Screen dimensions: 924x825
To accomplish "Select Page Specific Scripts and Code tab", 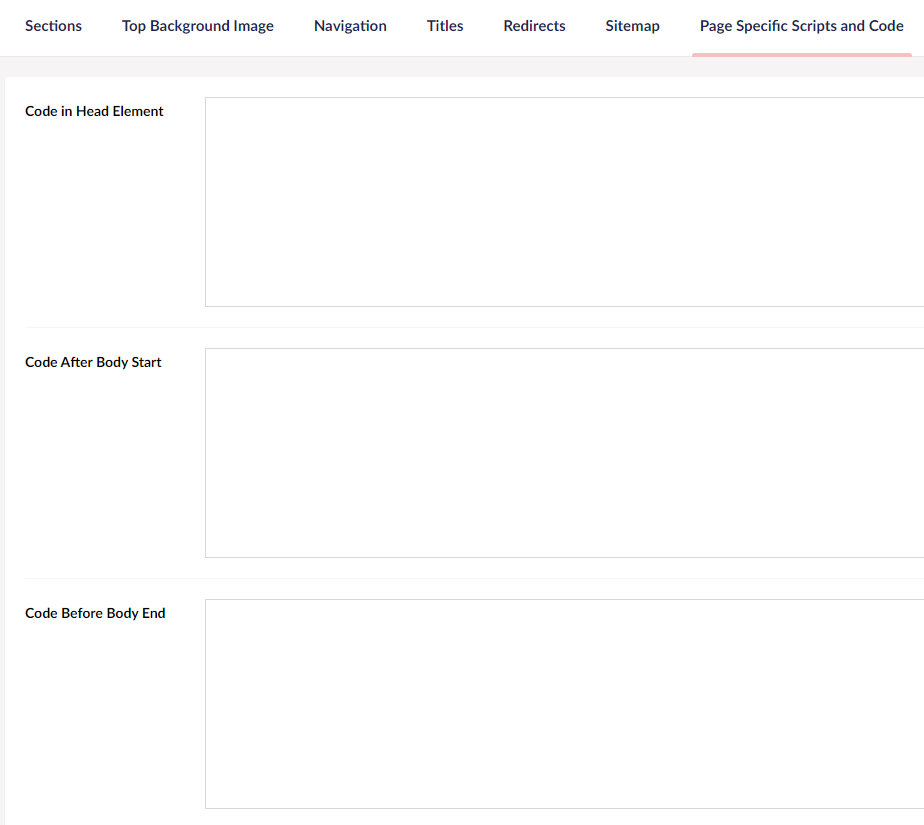I will 801,26.
